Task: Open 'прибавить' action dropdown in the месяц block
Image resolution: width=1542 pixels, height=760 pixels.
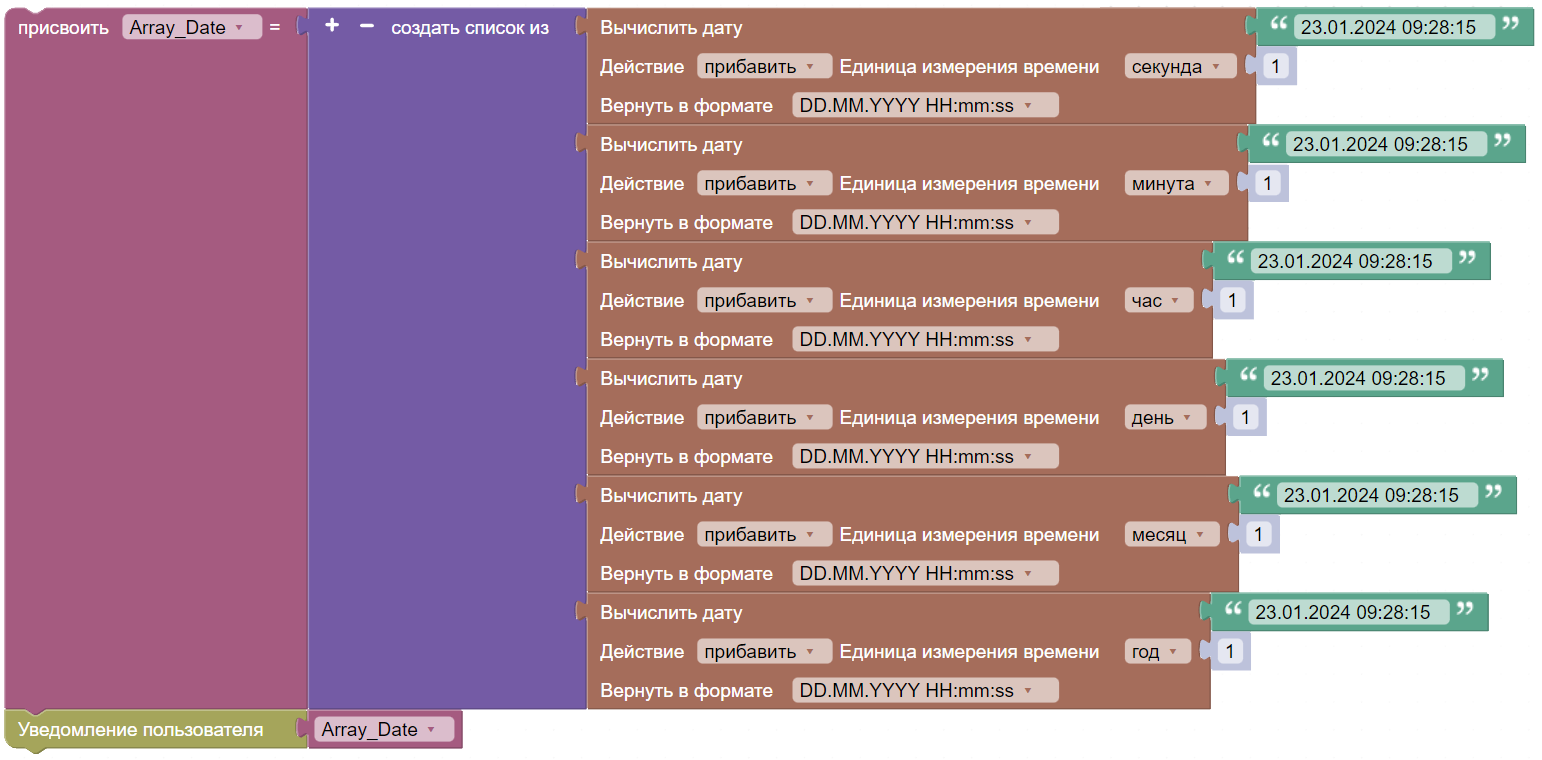Action: [764, 535]
